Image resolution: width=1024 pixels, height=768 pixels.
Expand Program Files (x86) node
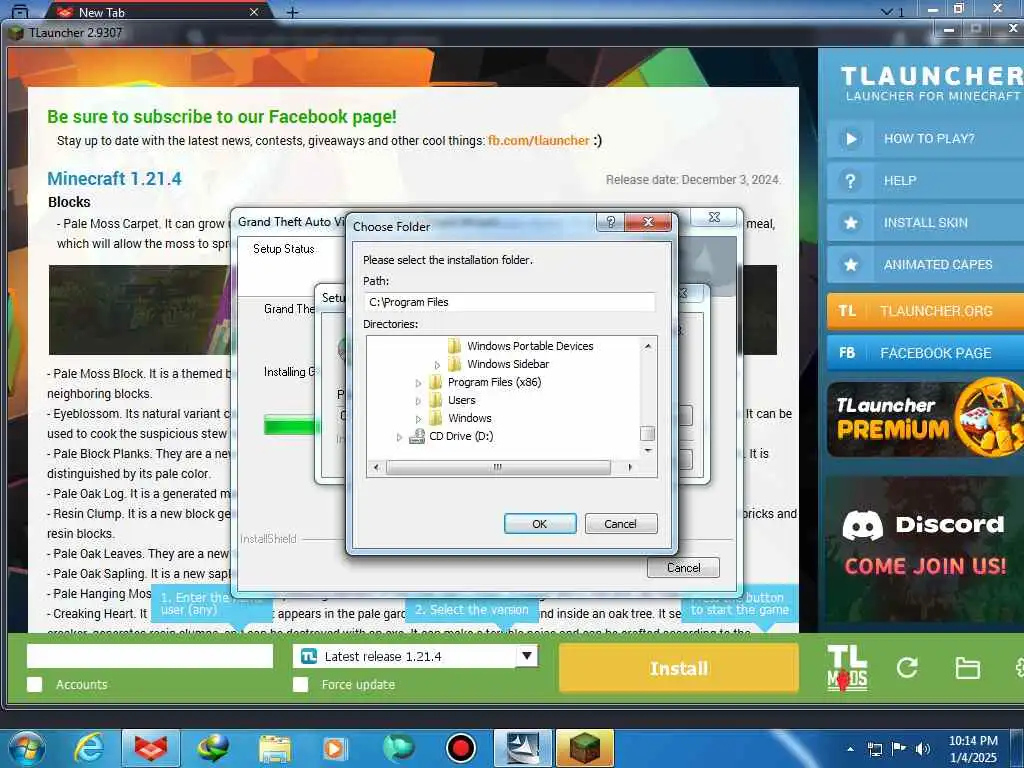coord(418,383)
